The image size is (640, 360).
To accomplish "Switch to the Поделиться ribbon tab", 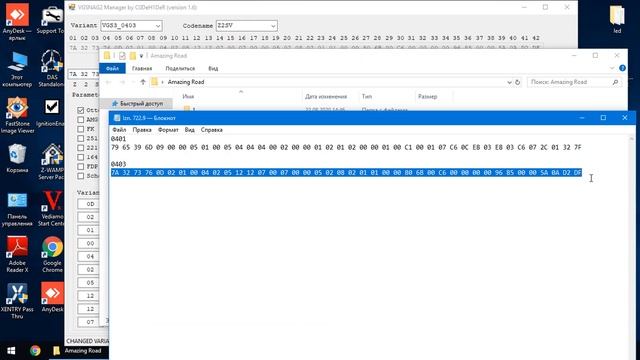I will click(x=180, y=68).
